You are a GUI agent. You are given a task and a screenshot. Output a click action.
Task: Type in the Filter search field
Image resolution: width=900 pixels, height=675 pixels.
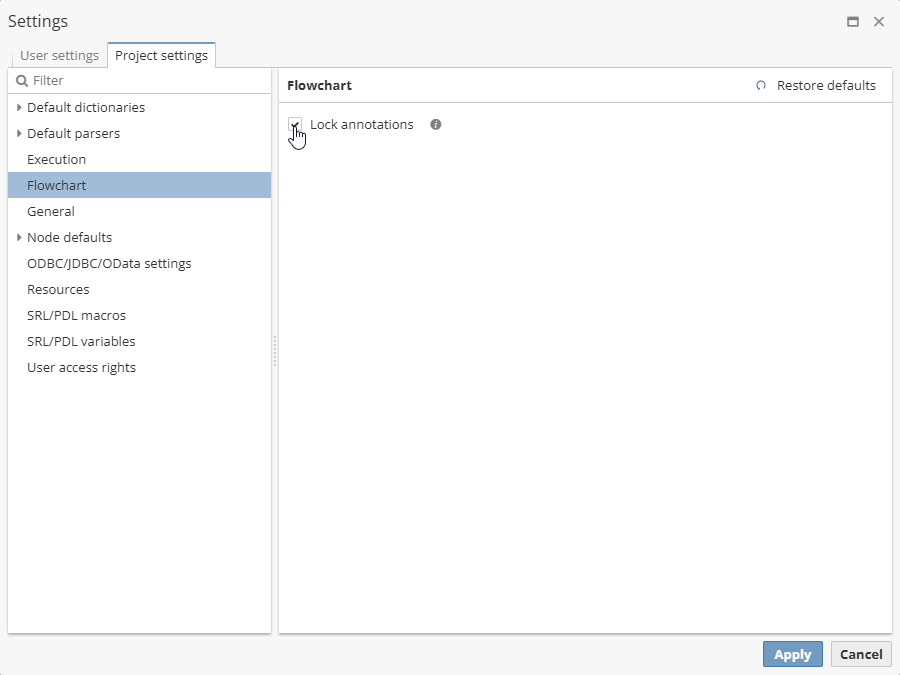[x=145, y=81]
